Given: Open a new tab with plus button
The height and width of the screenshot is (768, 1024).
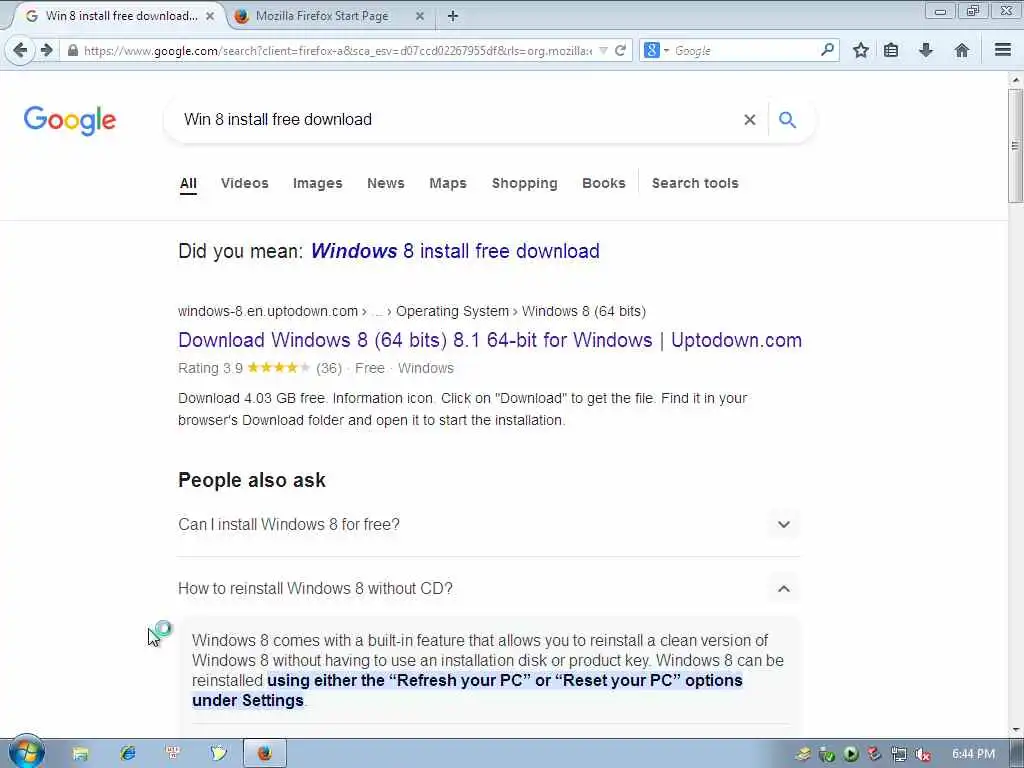Looking at the screenshot, I should coord(453,16).
